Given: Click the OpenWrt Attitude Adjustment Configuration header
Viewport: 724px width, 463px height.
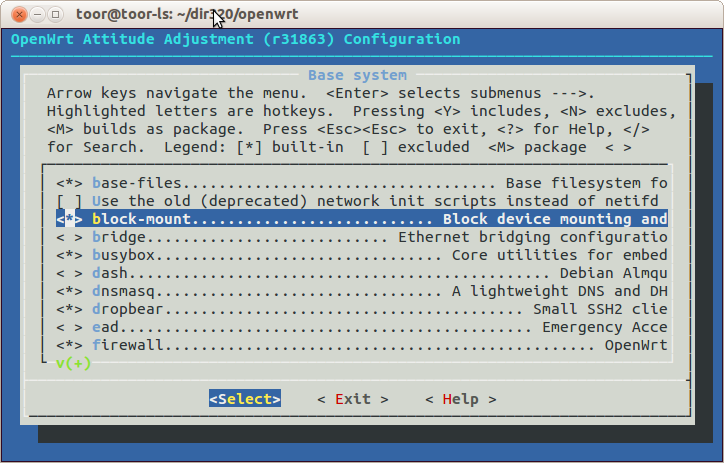Looking at the screenshot, I should tap(235, 39).
